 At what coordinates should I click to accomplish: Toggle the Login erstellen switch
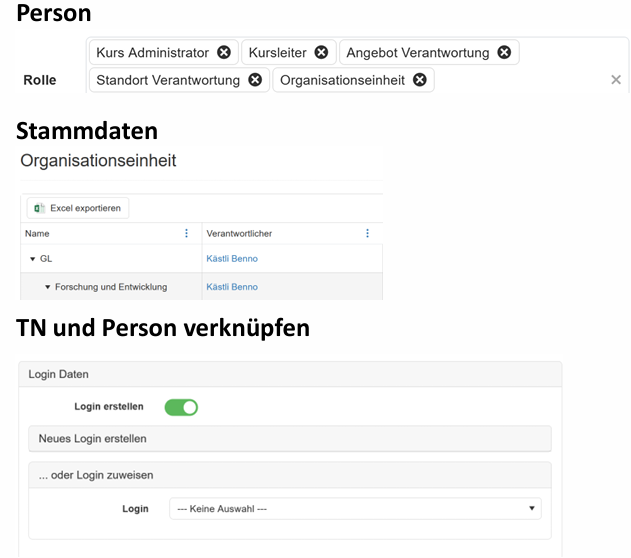181,407
